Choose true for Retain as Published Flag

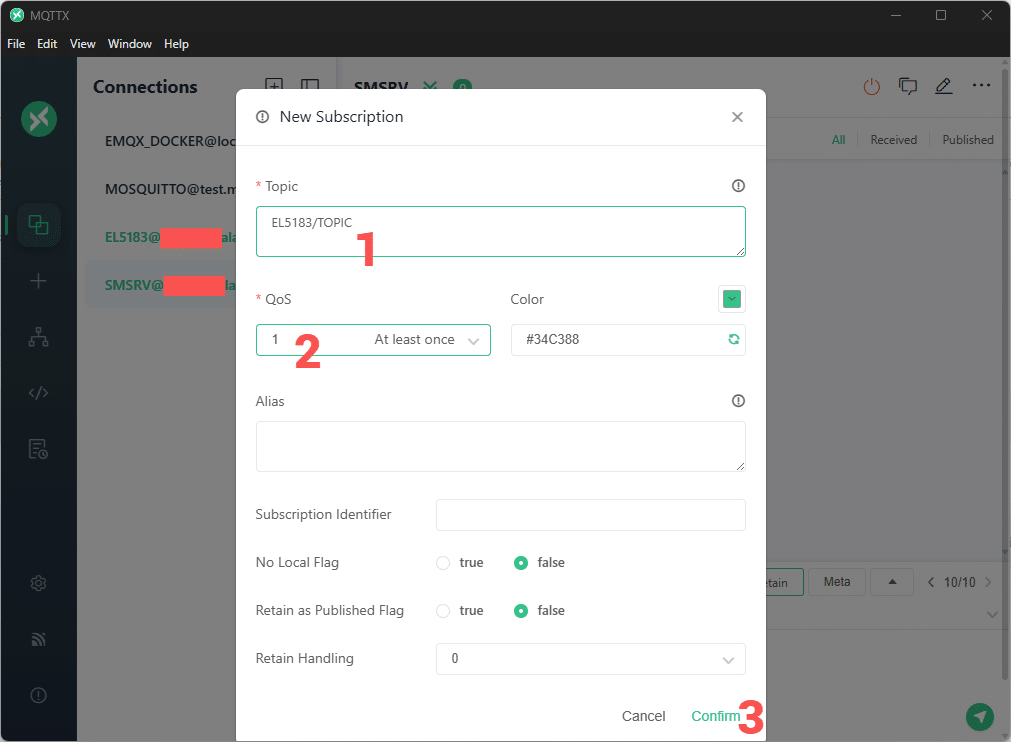442,610
